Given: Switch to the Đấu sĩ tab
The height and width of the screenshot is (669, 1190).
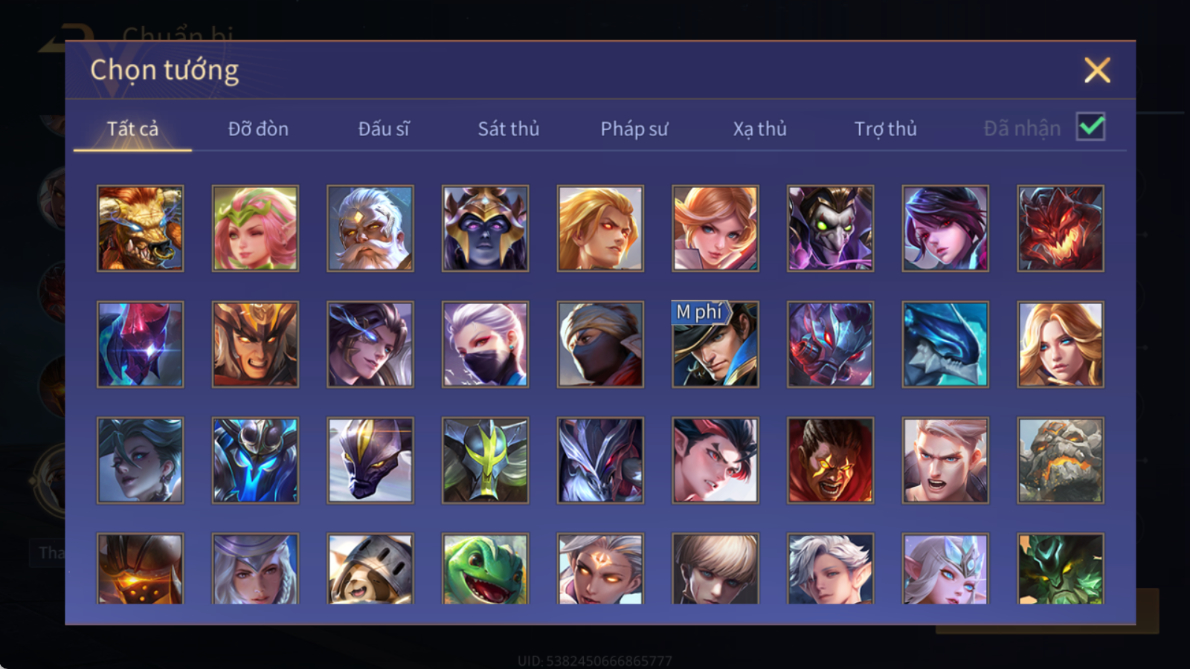Looking at the screenshot, I should pyautogui.click(x=383, y=129).
